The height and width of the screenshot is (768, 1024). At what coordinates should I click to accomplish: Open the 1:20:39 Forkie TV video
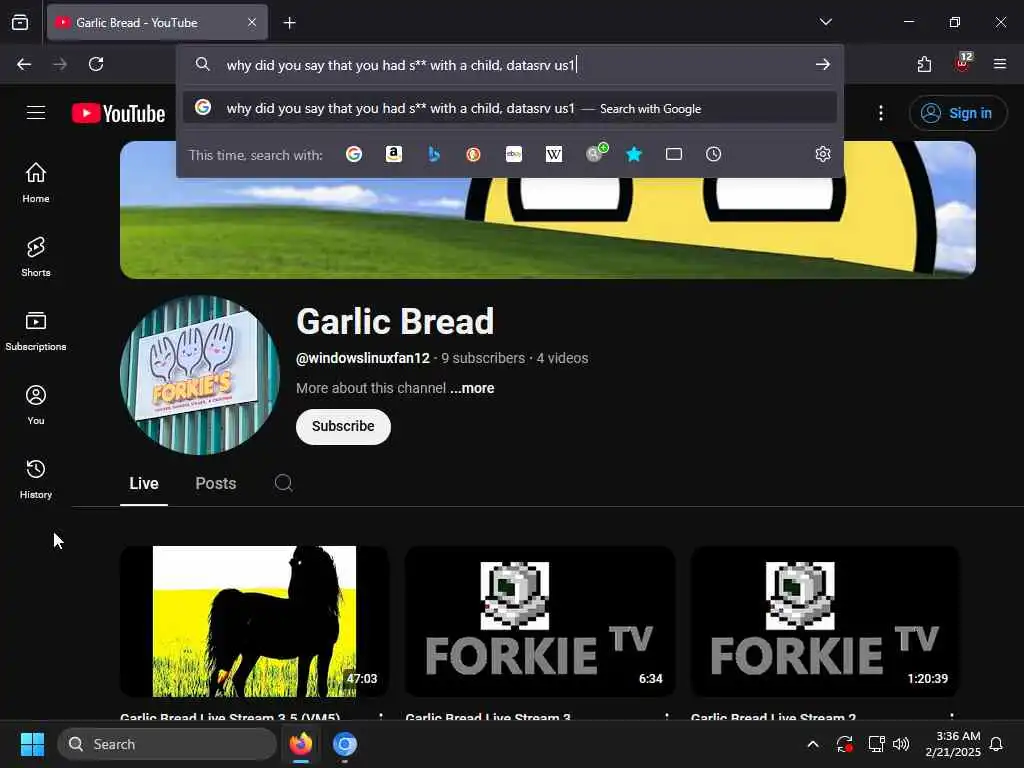(x=825, y=621)
